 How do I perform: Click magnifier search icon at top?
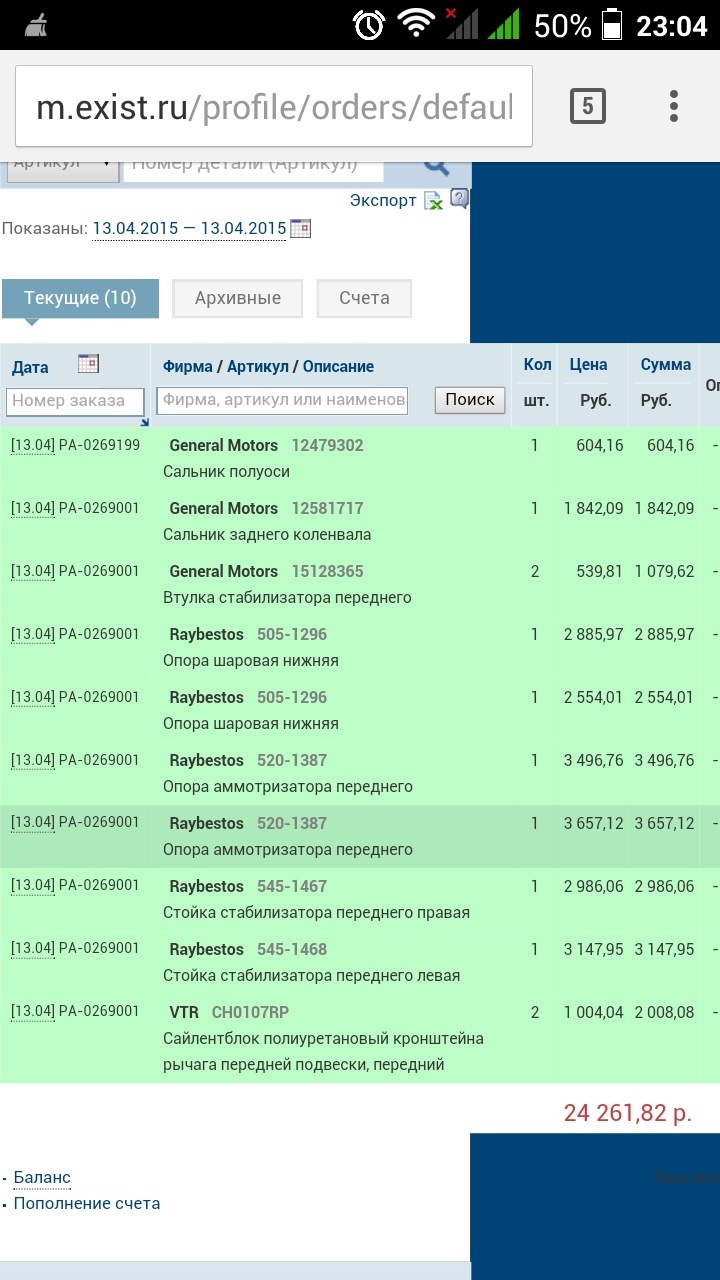(x=436, y=167)
